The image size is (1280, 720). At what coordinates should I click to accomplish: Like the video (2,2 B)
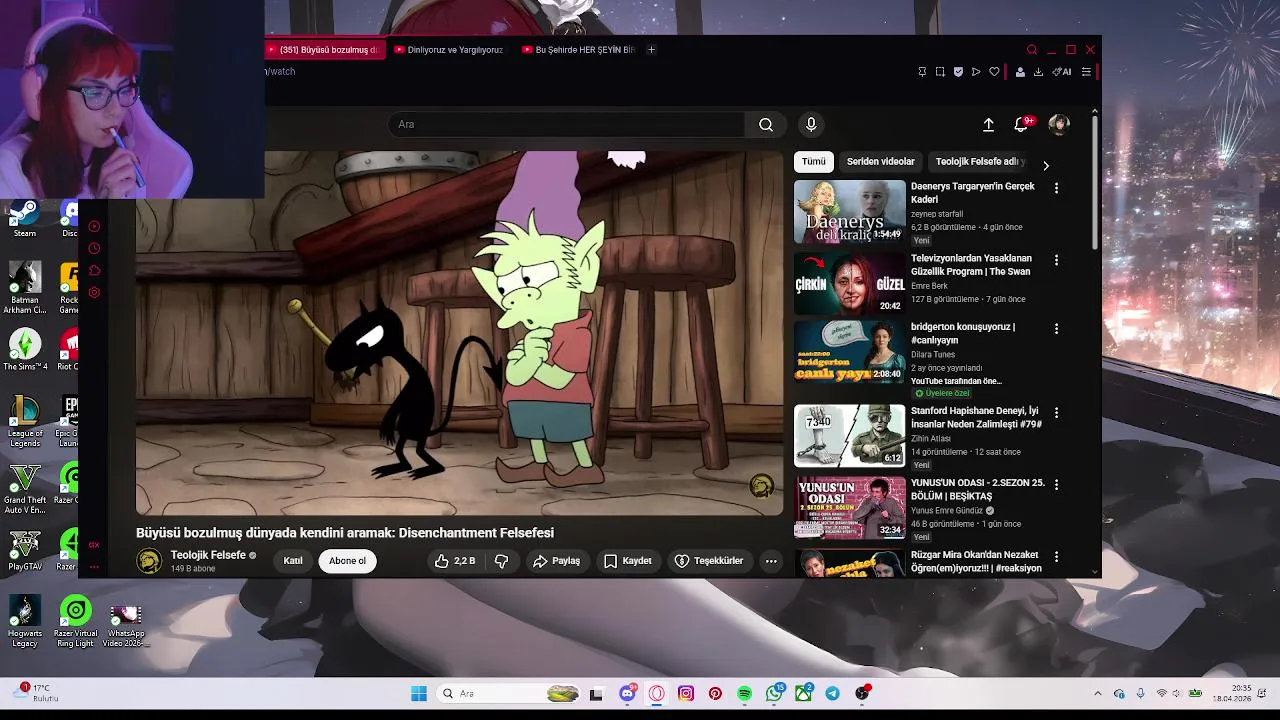pos(455,561)
